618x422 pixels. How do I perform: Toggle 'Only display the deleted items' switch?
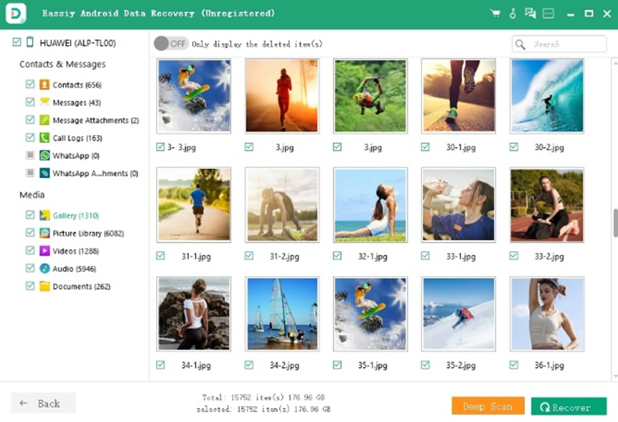tap(170, 44)
